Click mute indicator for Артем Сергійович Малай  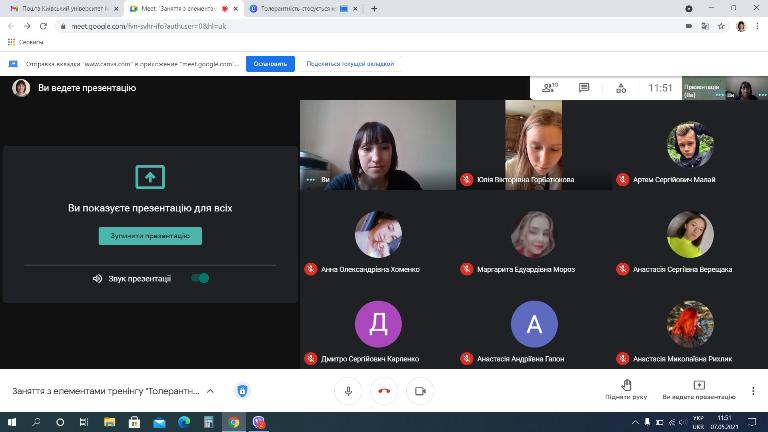point(623,180)
